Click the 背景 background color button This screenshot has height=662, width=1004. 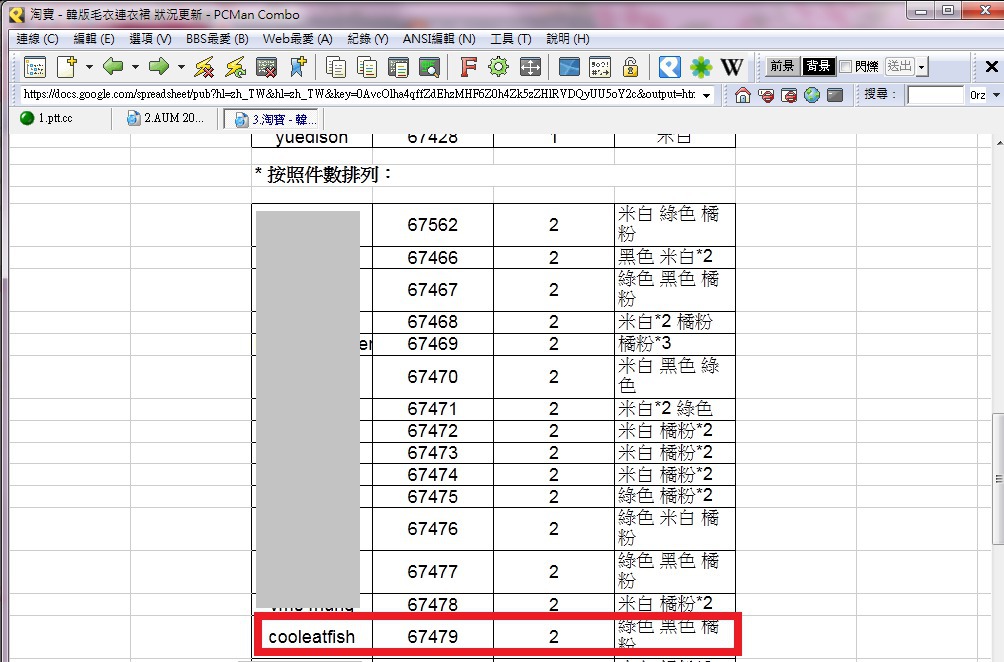818,66
